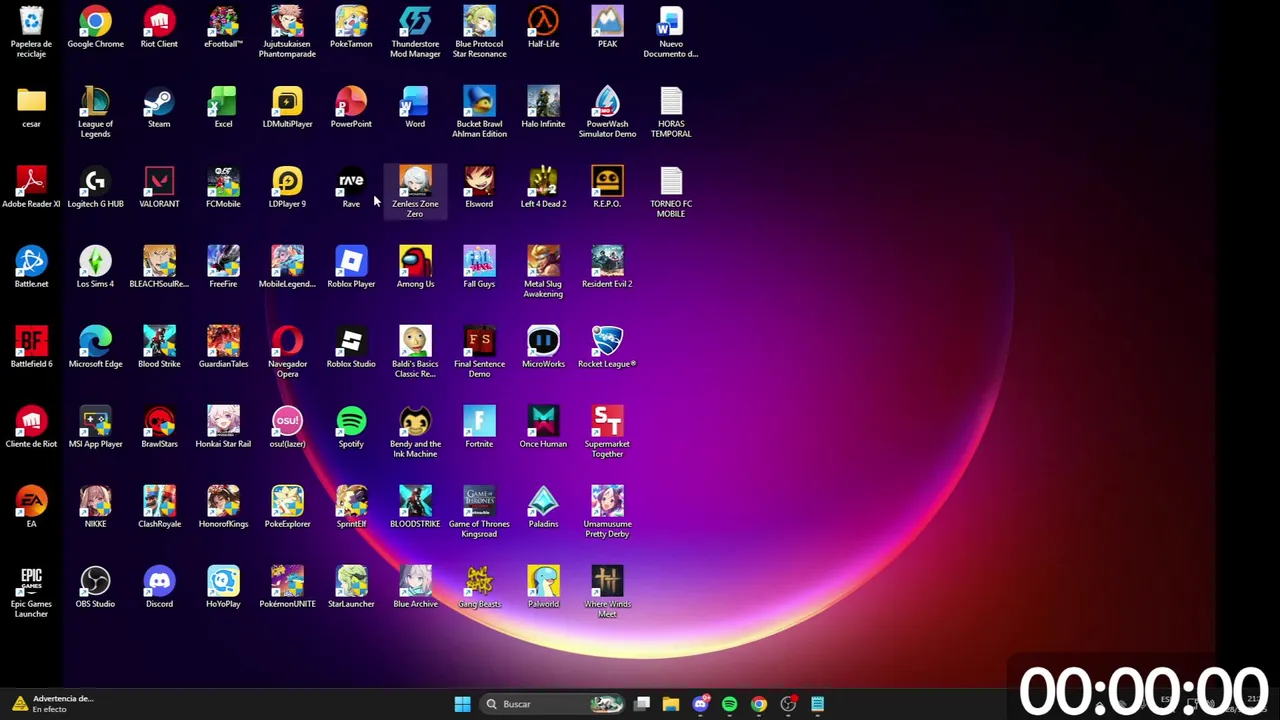Open Task View from the taskbar

[x=642, y=704]
